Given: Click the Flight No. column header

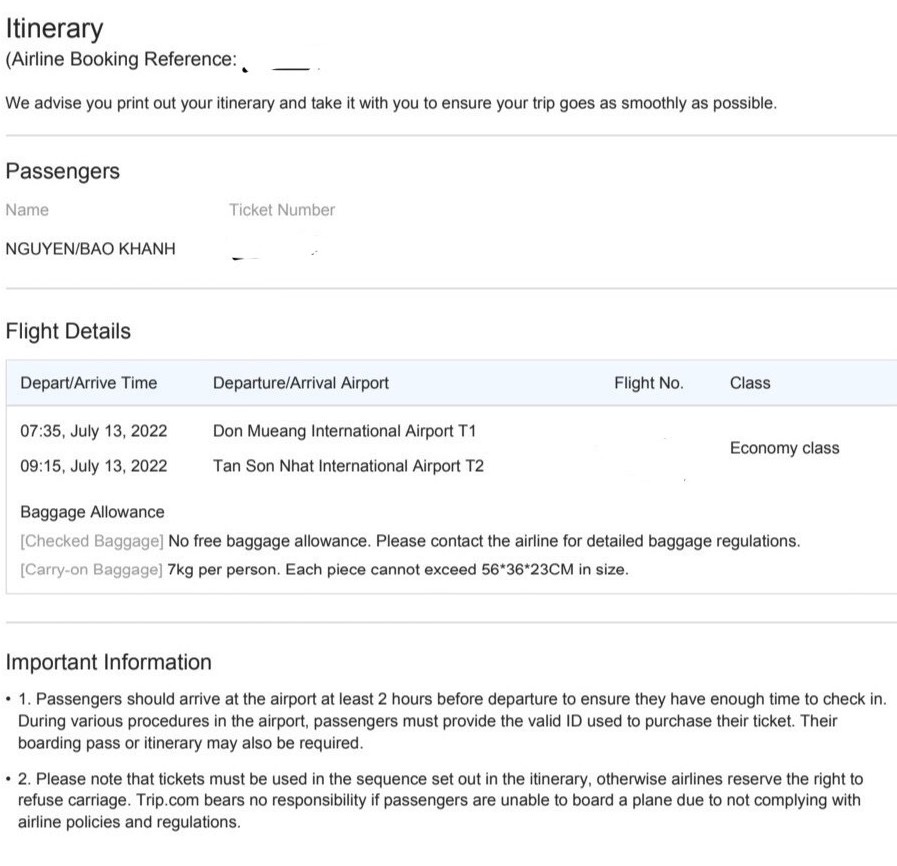Looking at the screenshot, I should [x=648, y=383].
